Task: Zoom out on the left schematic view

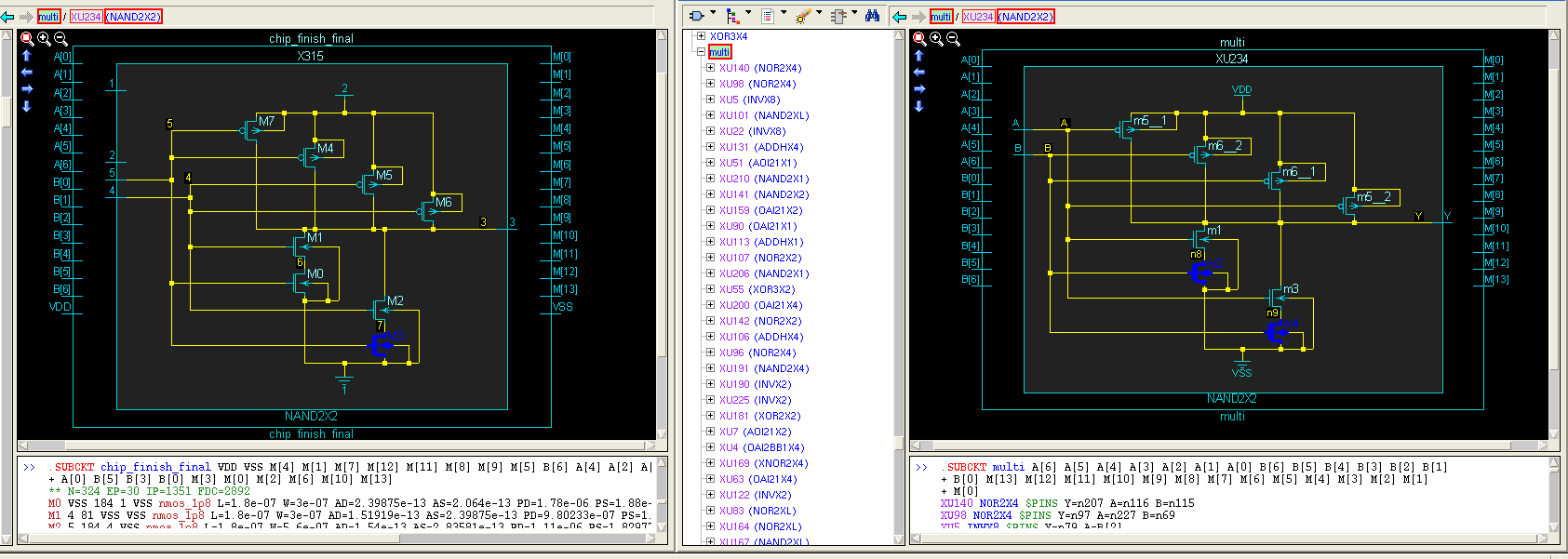Action: 60,39
